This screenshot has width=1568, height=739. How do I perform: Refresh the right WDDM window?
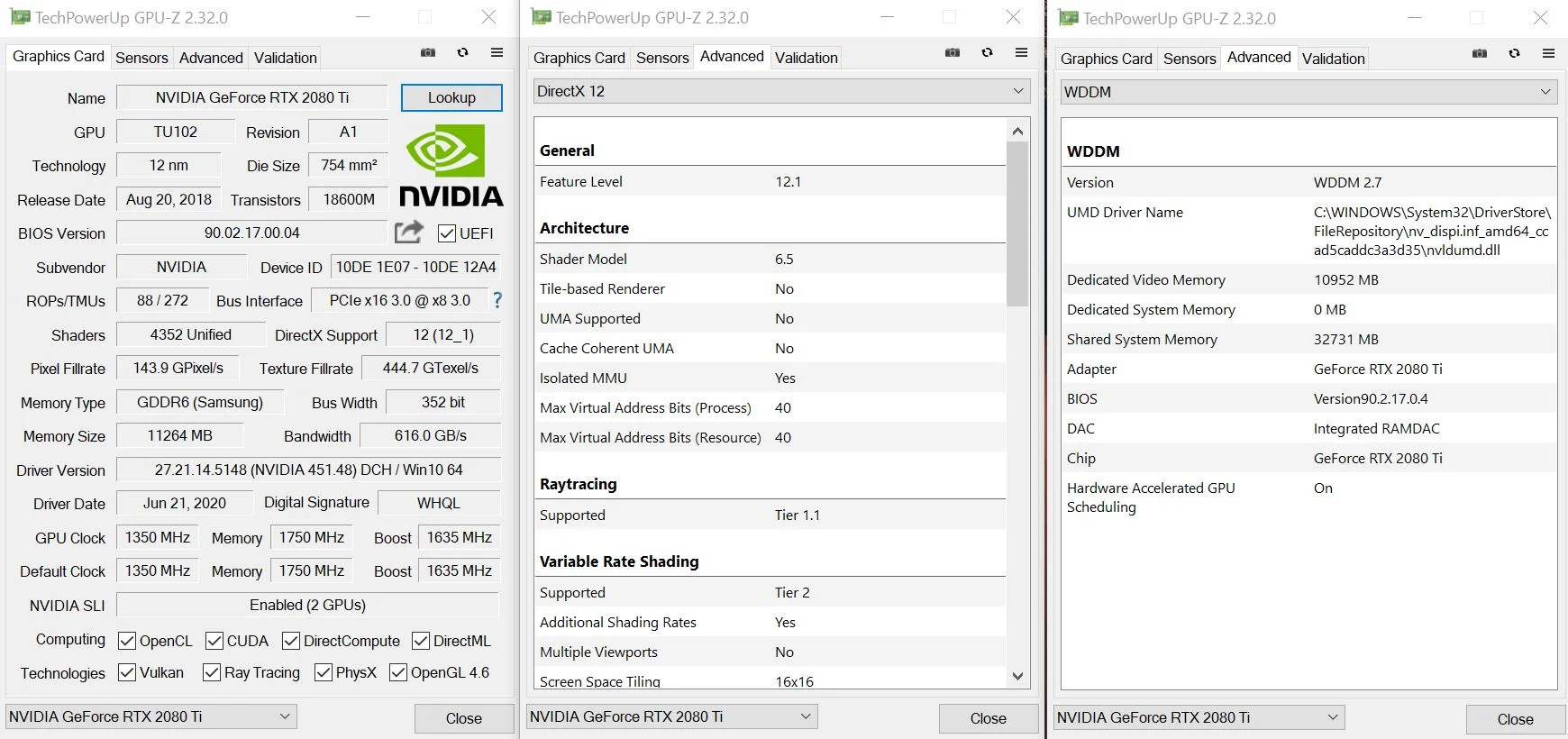click(1515, 54)
